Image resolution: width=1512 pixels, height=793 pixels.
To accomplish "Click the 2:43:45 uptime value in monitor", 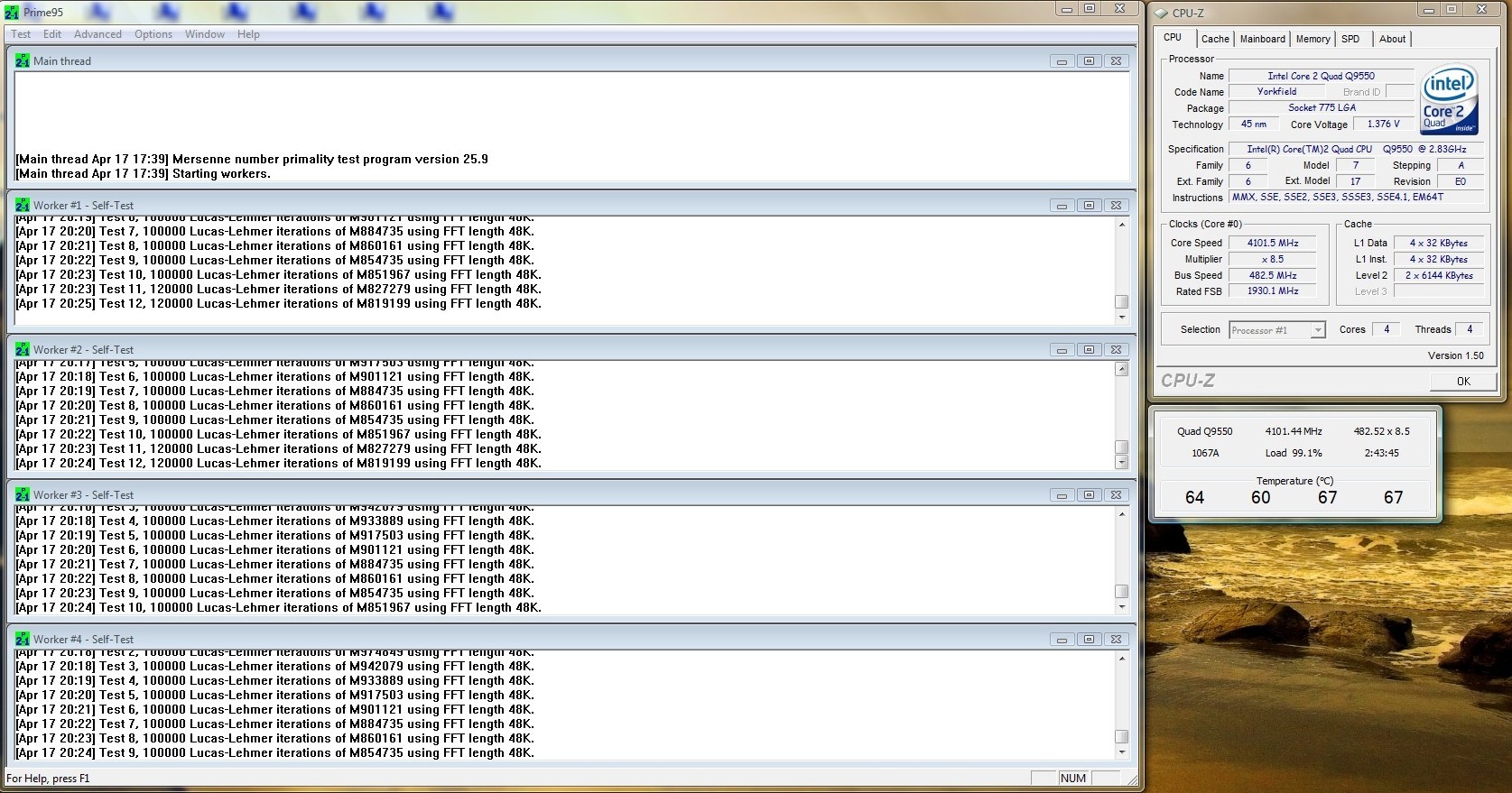I will coord(1381,453).
